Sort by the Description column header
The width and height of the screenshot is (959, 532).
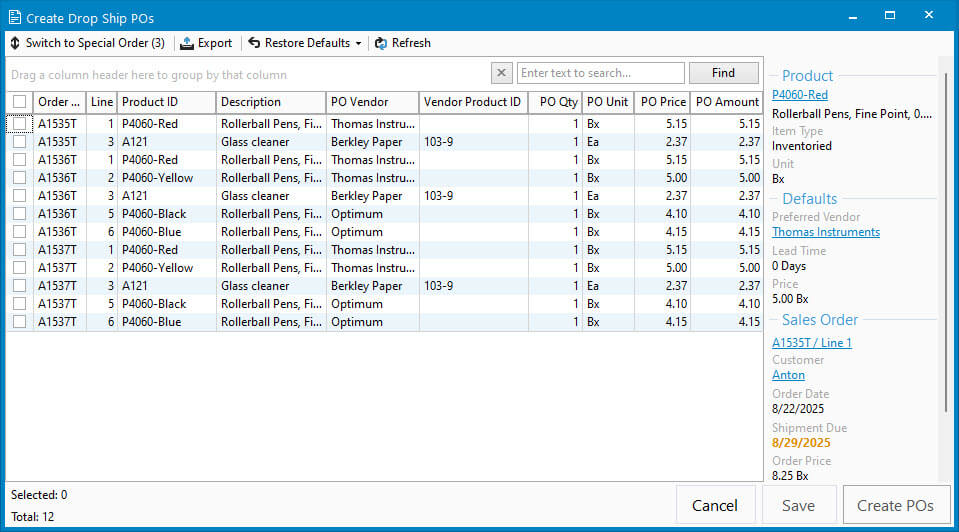pos(271,102)
